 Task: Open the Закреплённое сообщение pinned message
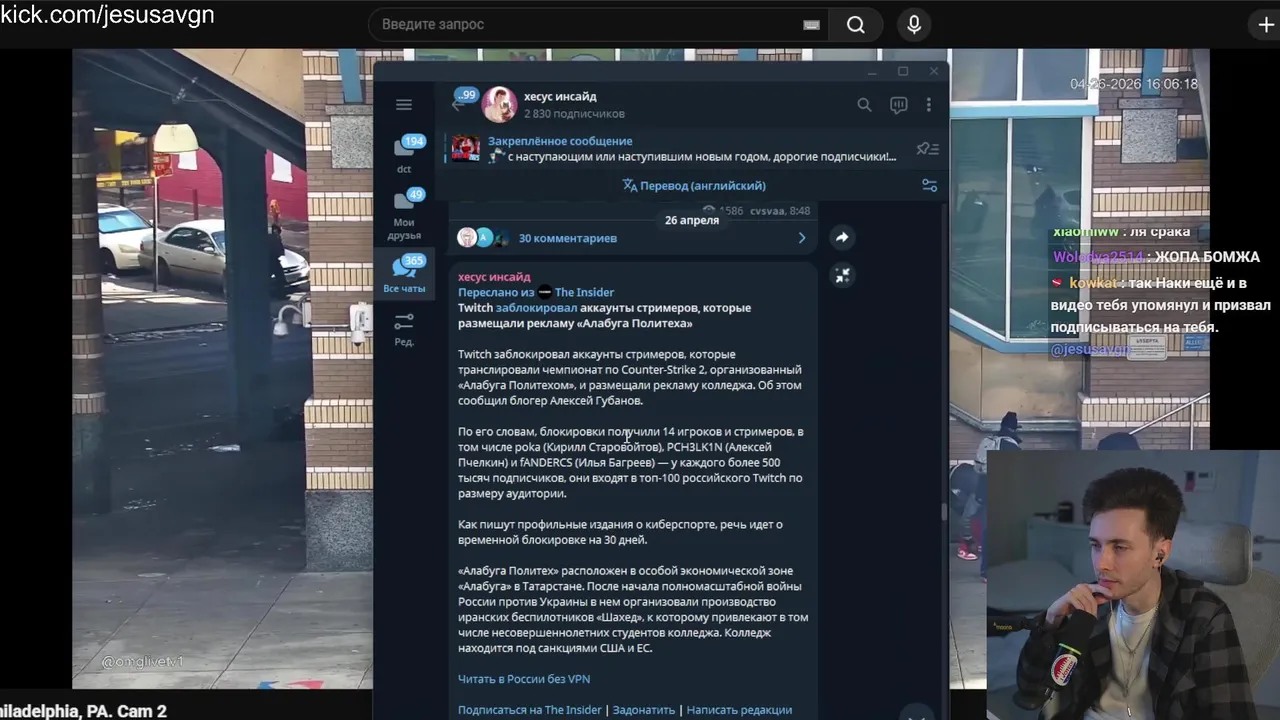click(x=692, y=149)
